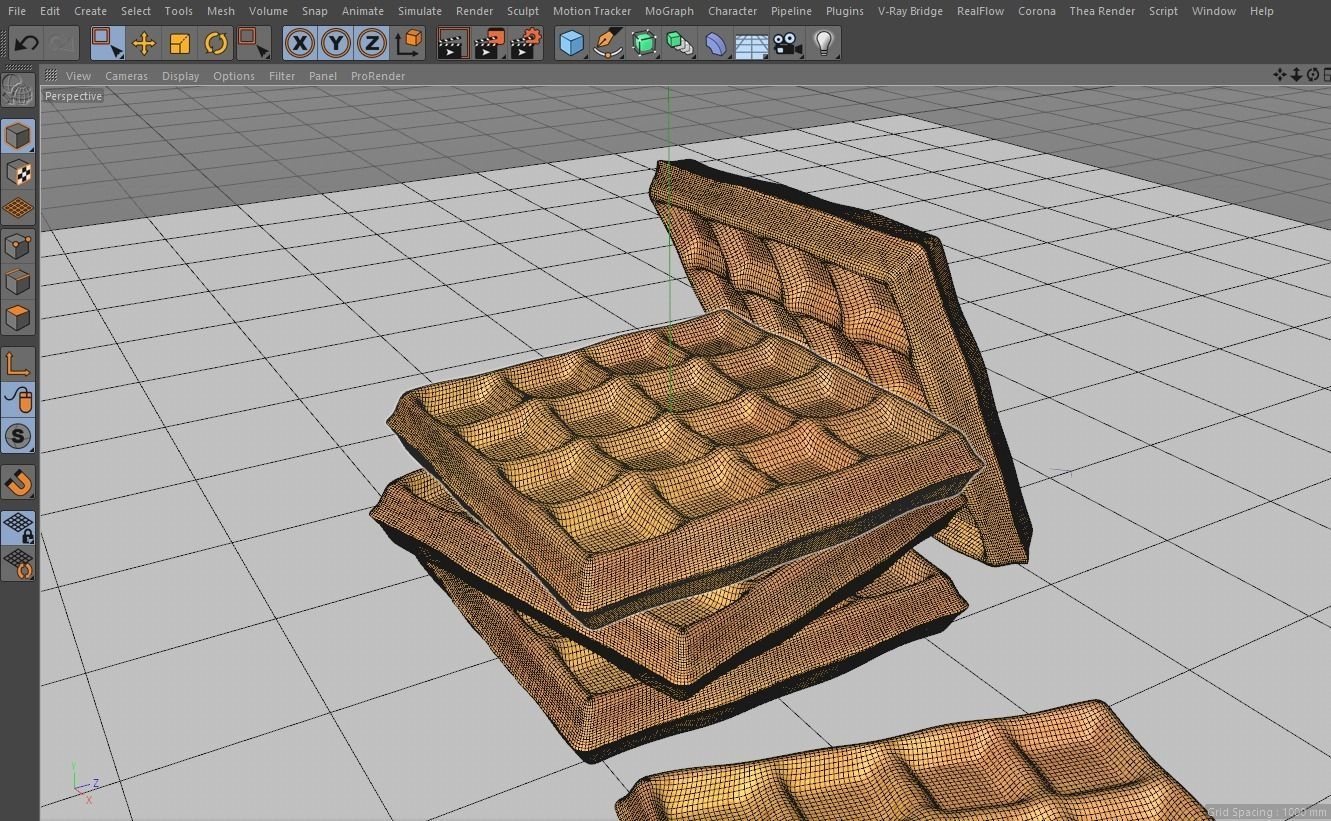The width and height of the screenshot is (1331, 821).
Task: Open the Edit menu
Action: coord(49,11)
